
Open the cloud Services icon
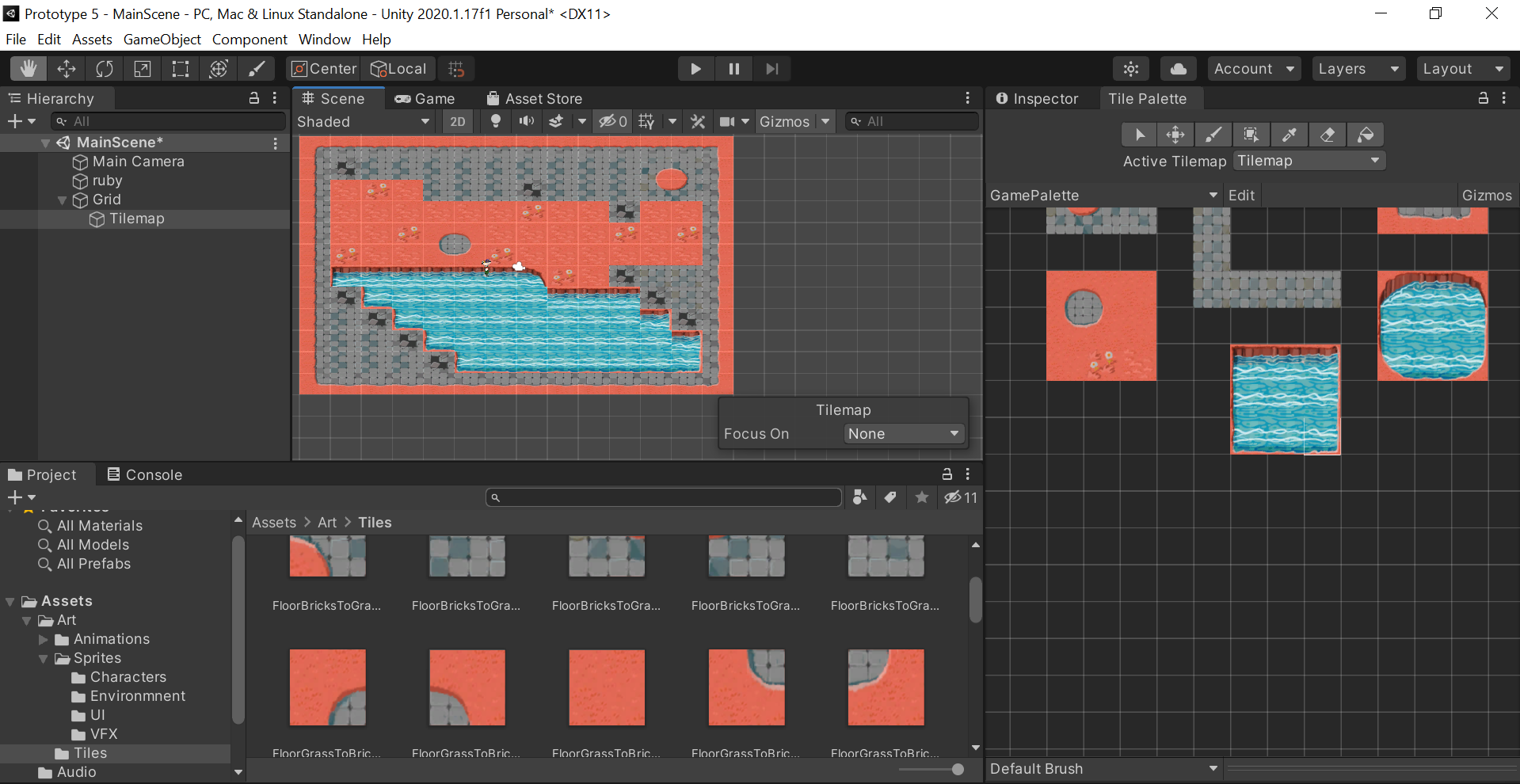(1179, 69)
